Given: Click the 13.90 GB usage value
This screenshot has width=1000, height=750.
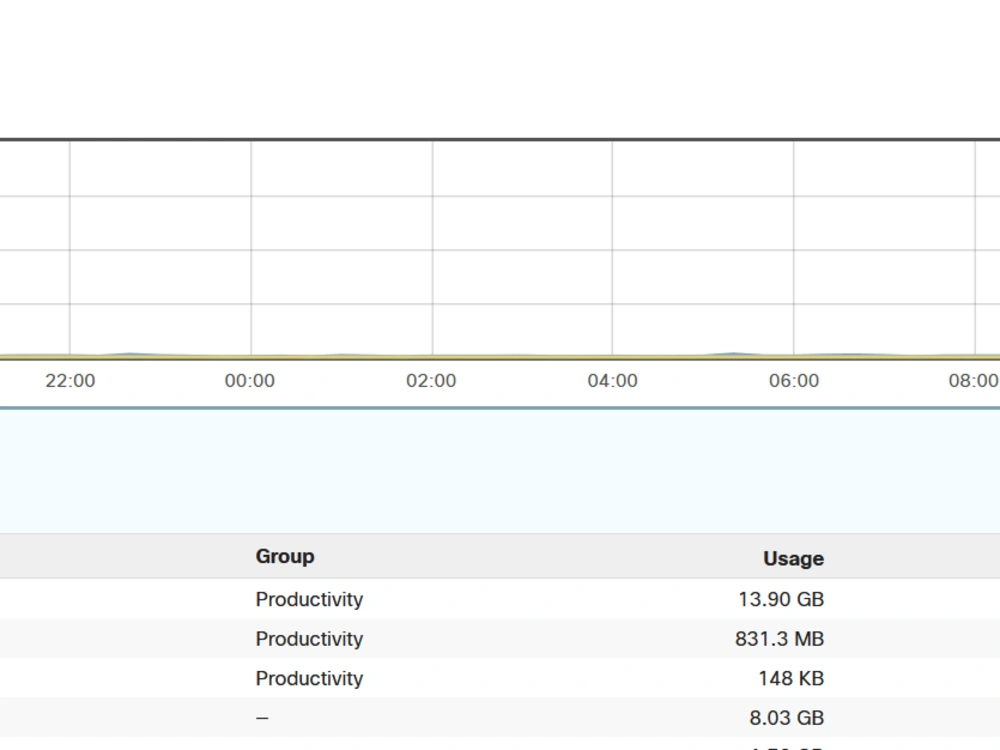Looking at the screenshot, I should [781, 599].
